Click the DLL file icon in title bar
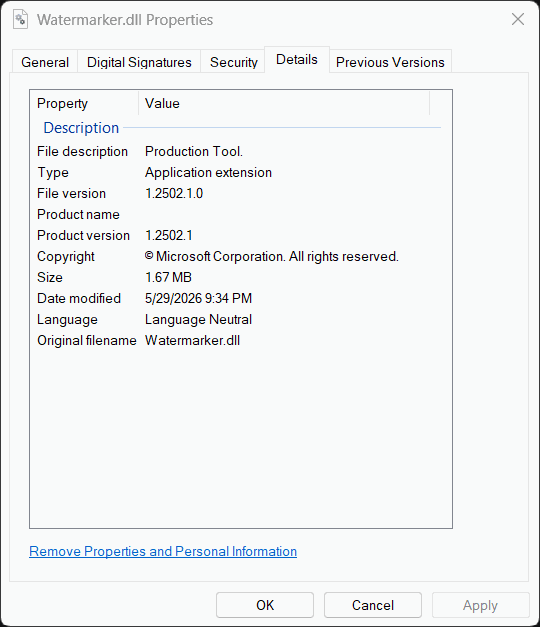 20,19
